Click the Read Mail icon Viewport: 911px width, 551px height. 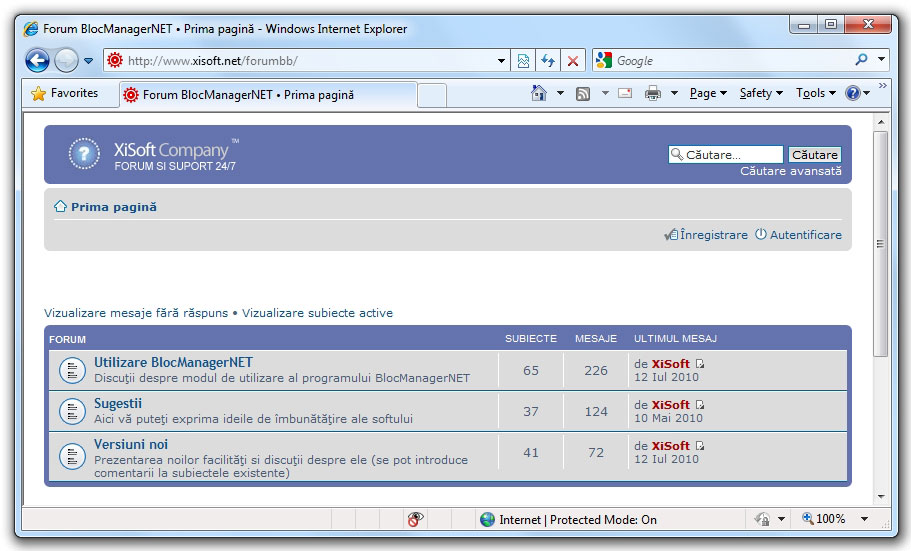[625, 93]
